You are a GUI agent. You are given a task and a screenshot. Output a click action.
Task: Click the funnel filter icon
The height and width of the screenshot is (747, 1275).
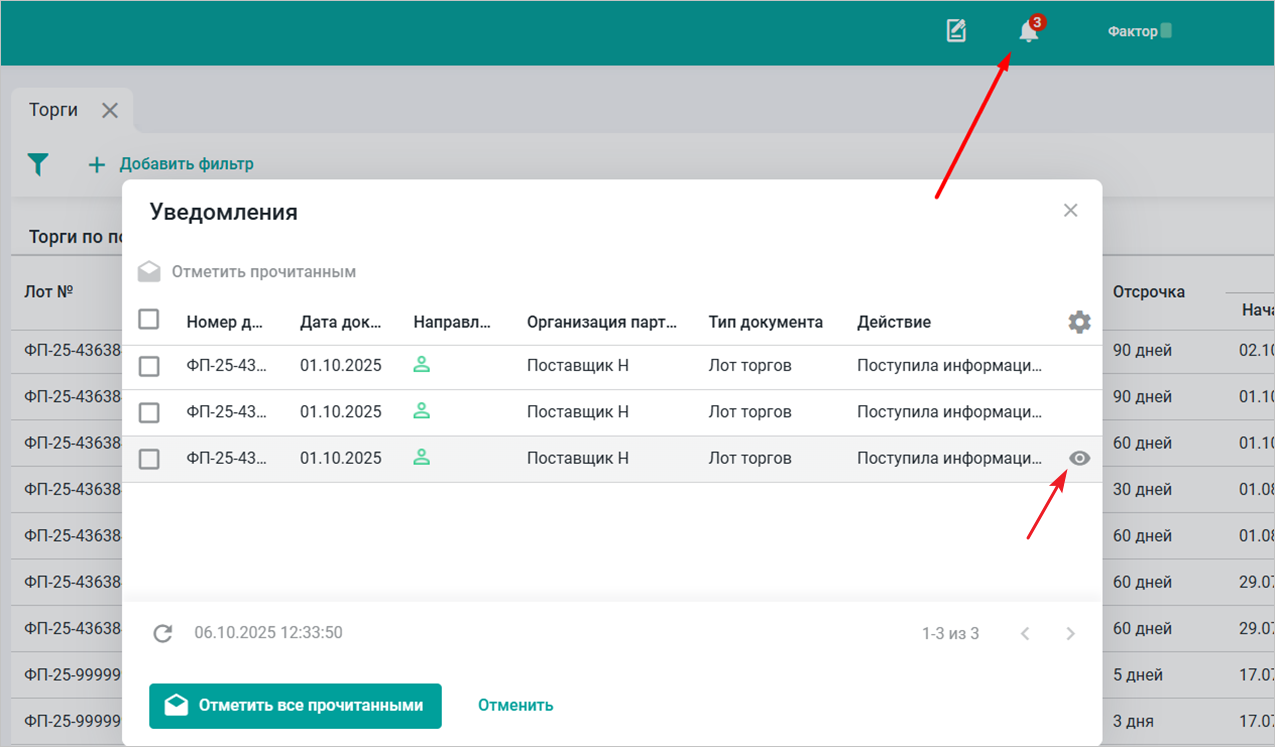38,164
